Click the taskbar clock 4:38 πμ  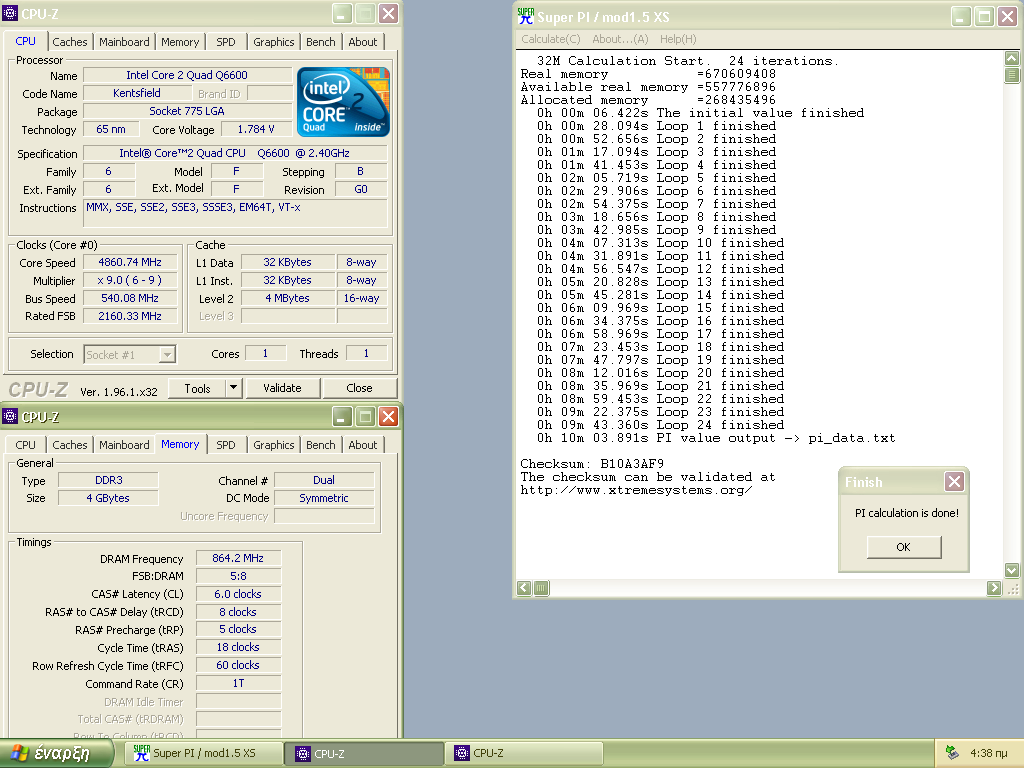[x=988, y=754]
